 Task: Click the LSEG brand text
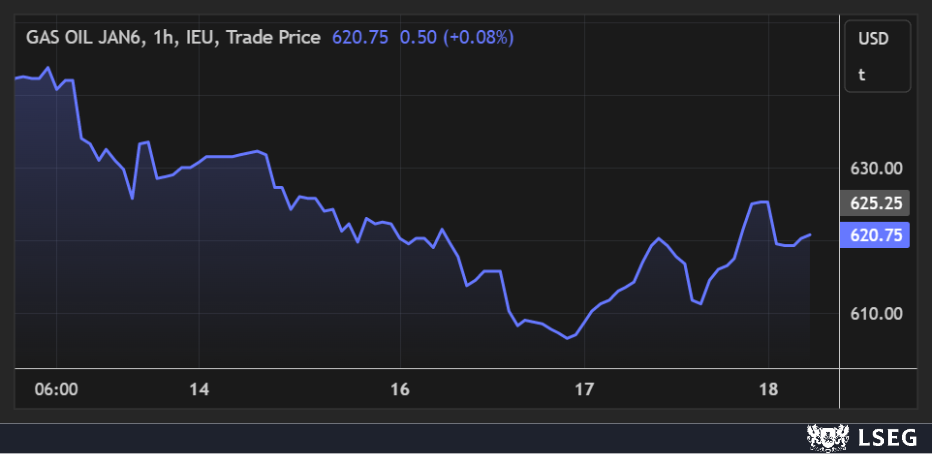click(x=885, y=437)
